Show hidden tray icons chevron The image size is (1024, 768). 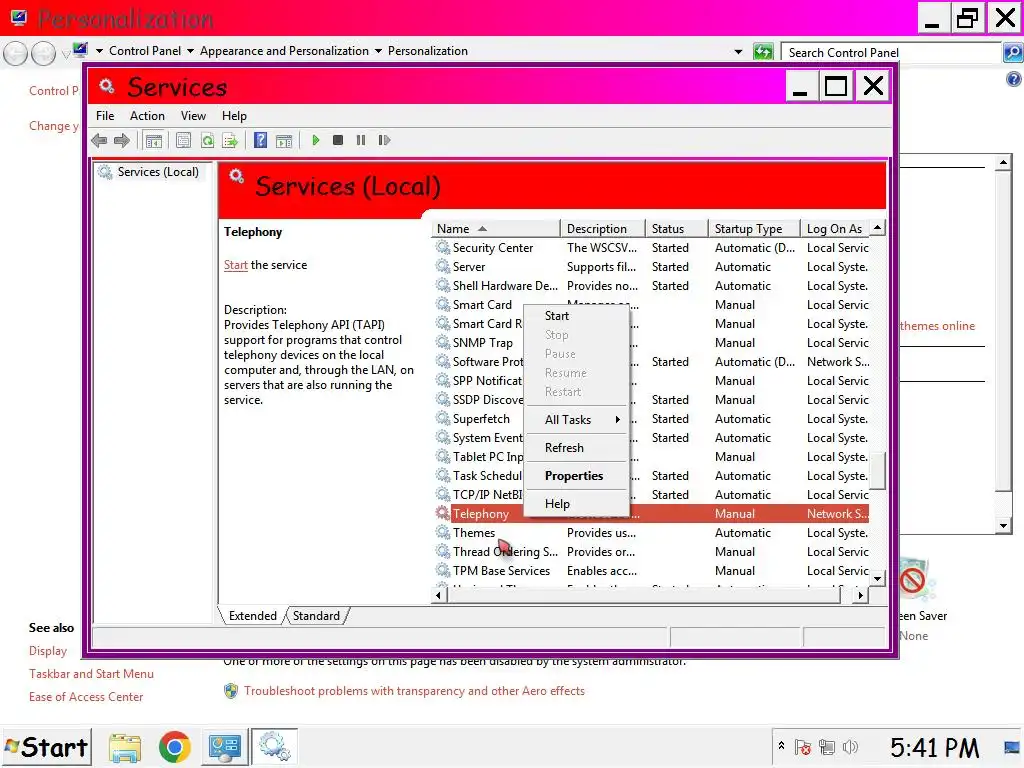click(781, 745)
